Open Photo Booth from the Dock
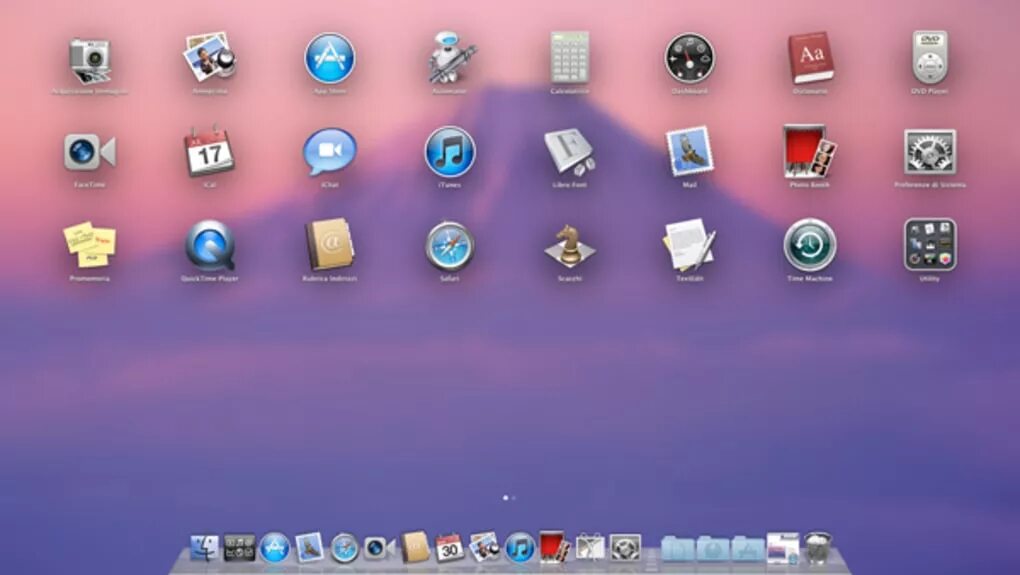Screen dimensions: 1020x575 pyautogui.click(x=554, y=547)
